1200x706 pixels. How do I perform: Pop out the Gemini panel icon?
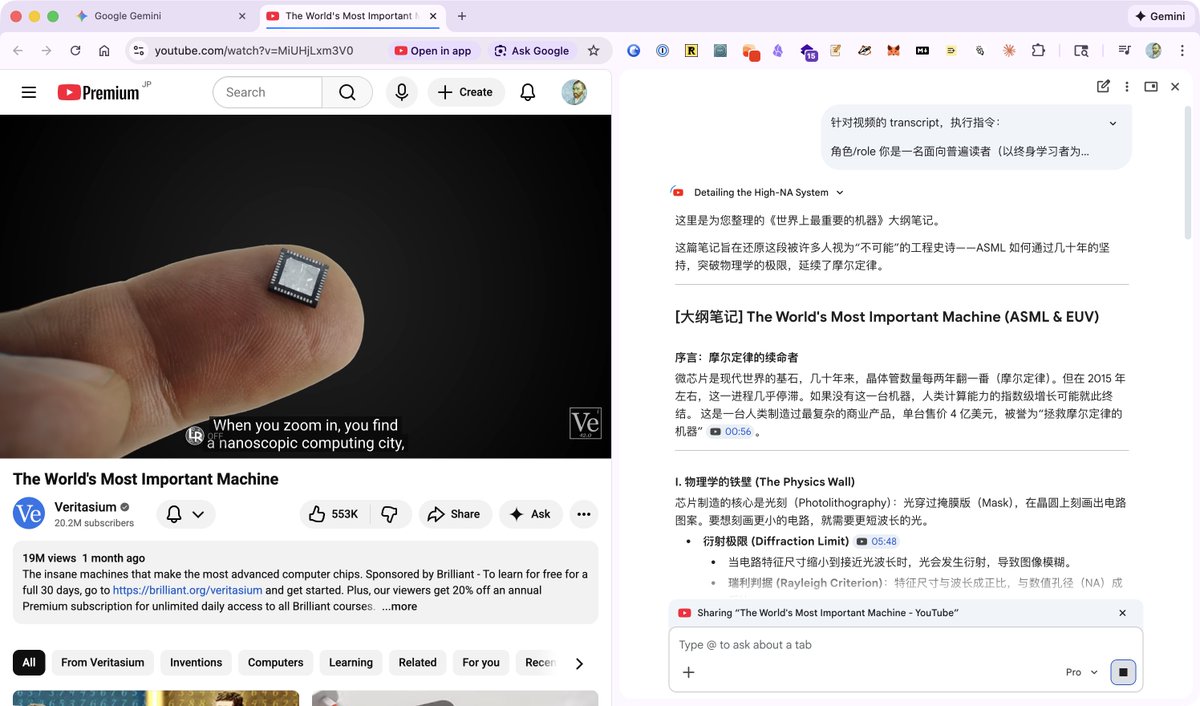point(1151,87)
